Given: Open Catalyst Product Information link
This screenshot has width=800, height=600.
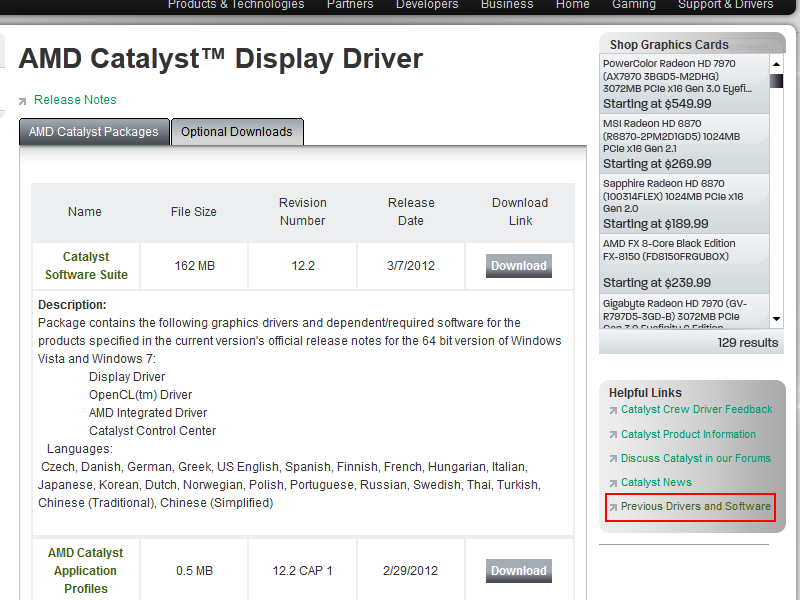Looking at the screenshot, I should pyautogui.click(x=688, y=434).
